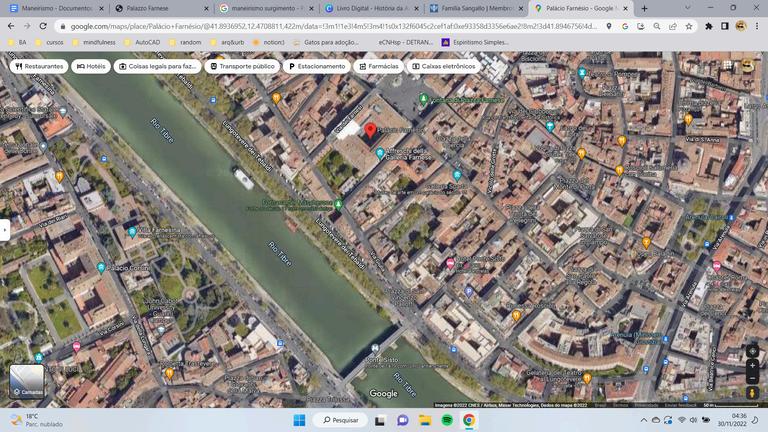The image size is (768, 432).
Task: Click the Coisas legais para fazer chip
Action: (157, 66)
